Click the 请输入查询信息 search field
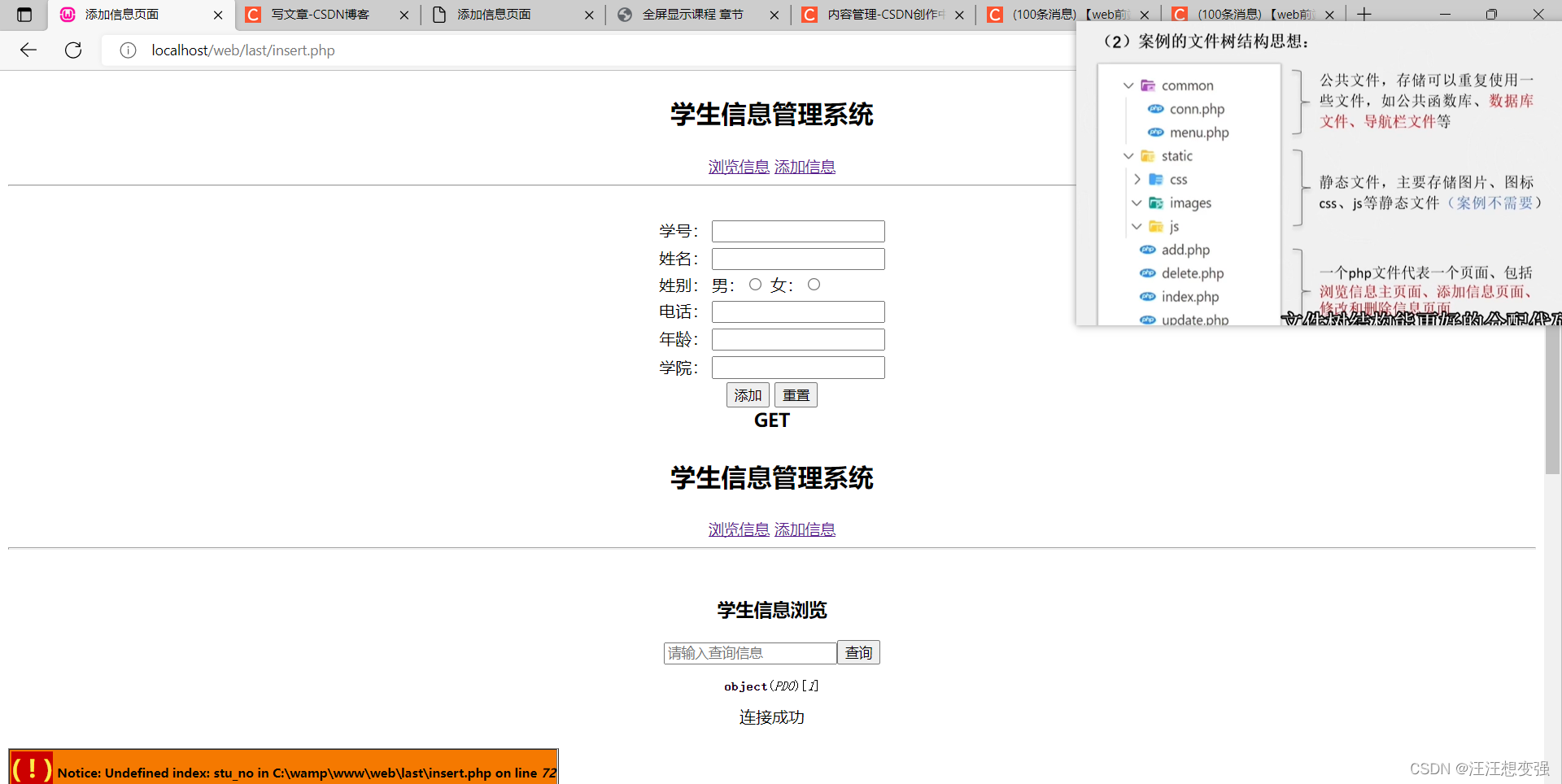Image resolution: width=1562 pixels, height=784 pixels. click(748, 652)
